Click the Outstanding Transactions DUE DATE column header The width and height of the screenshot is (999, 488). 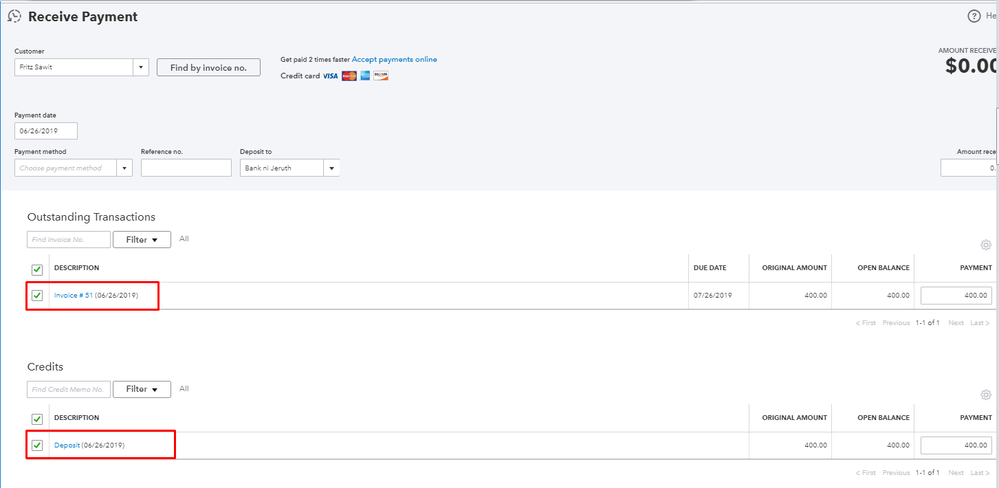pos(710,268)
